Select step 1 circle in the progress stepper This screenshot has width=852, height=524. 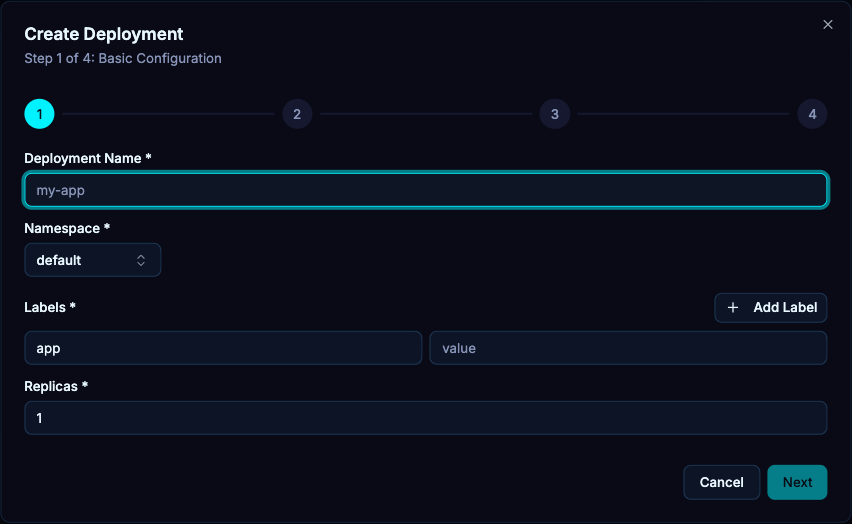(x=40, y=114)
